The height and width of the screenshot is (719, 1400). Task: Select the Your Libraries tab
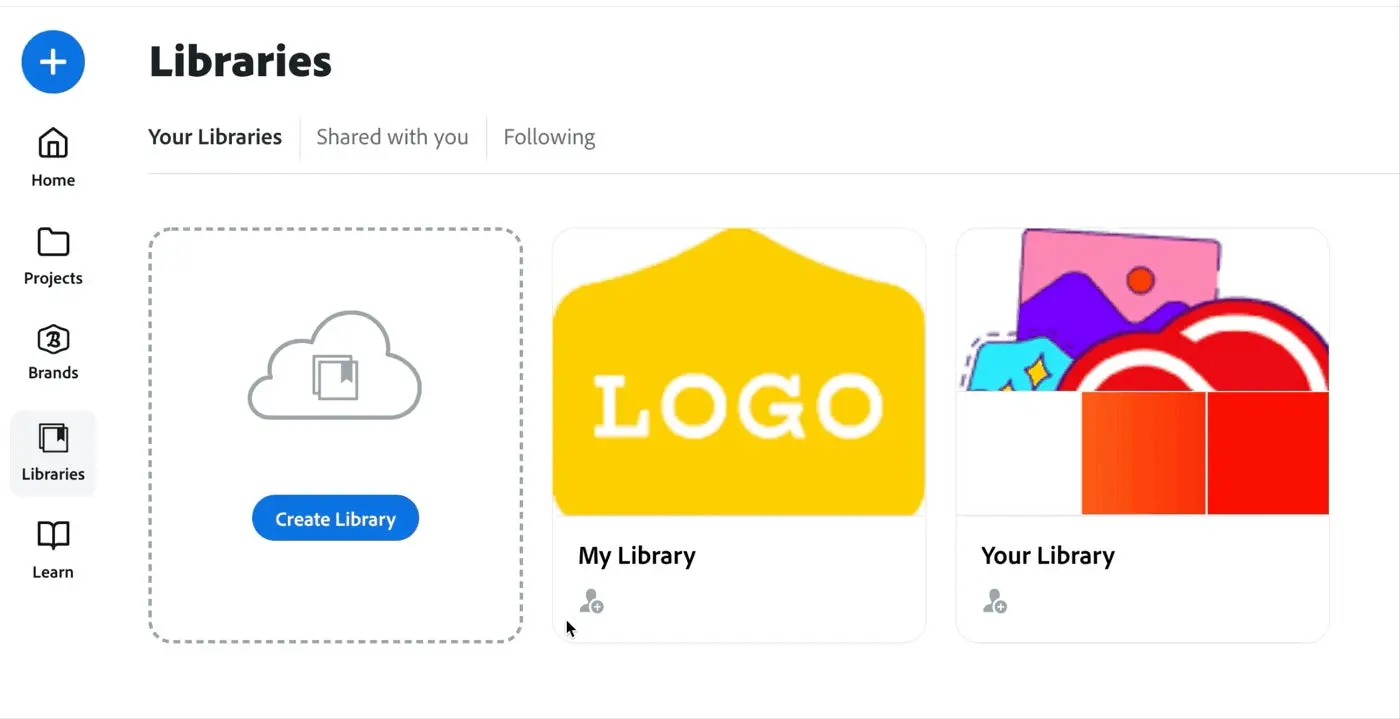point(214,136)
